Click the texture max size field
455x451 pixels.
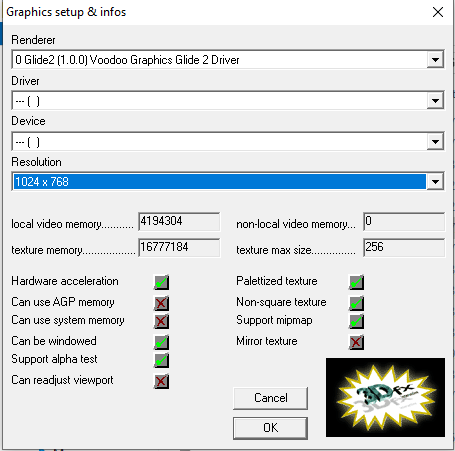tap(404, 247)
